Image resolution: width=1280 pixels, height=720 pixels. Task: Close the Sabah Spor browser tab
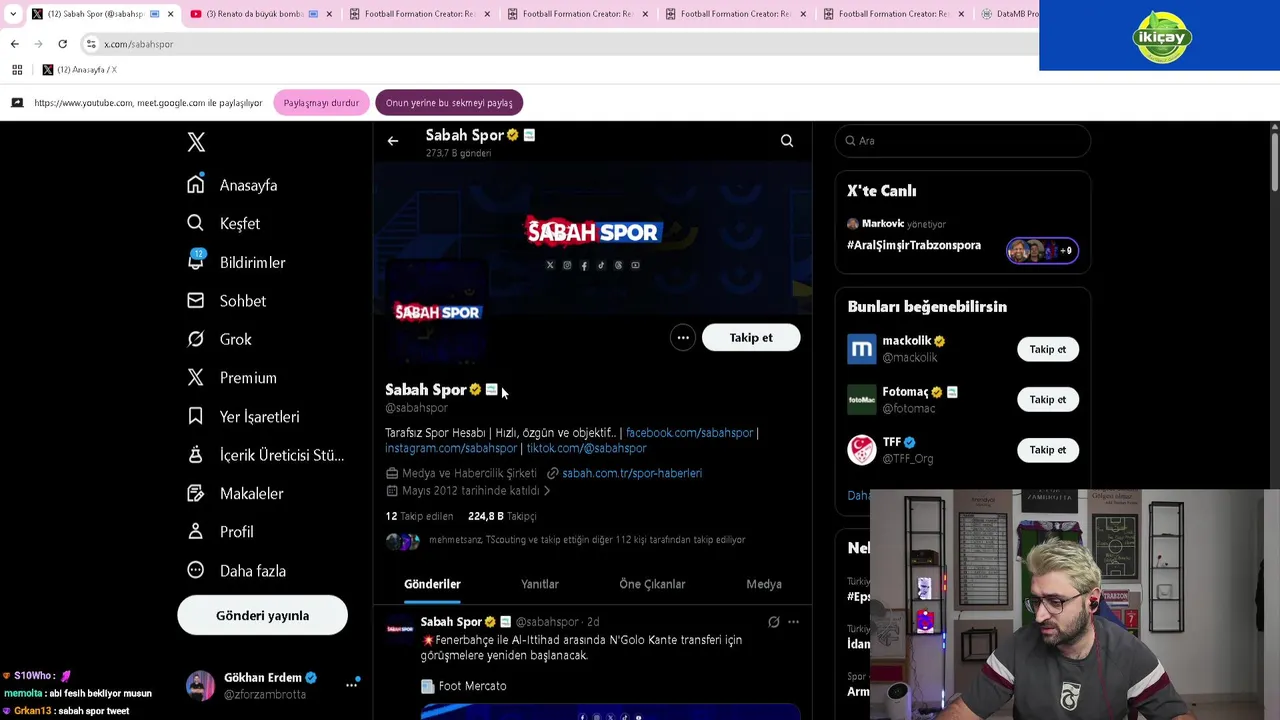click(170, 14)
